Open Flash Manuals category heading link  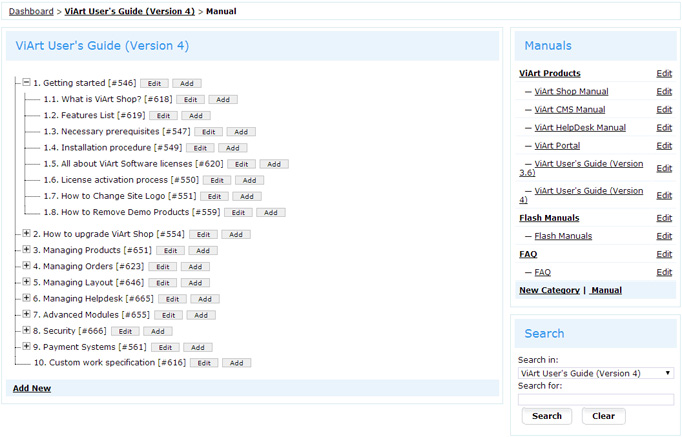click(549, 218)
